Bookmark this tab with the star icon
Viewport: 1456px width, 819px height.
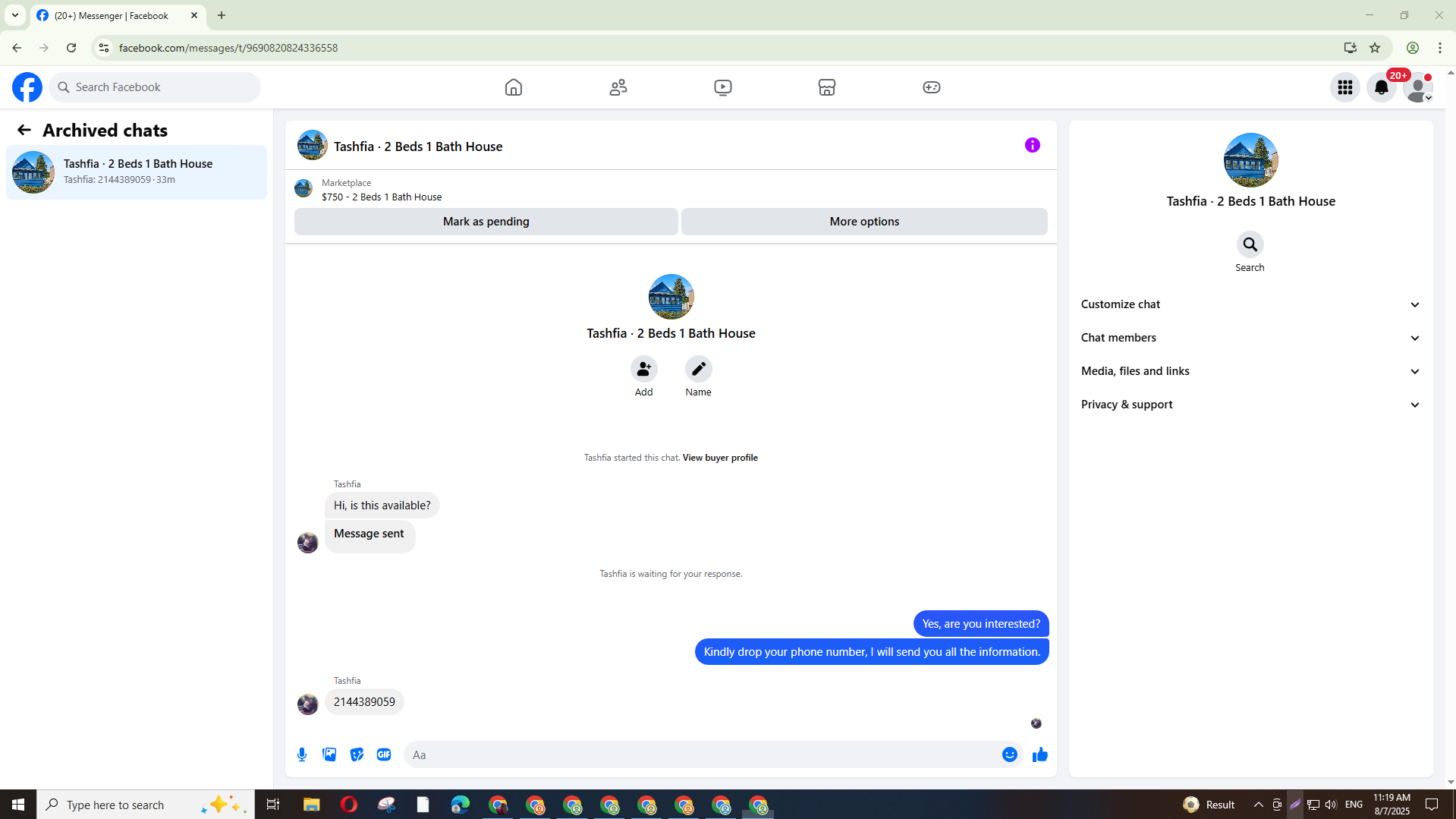coord(1375,48)
